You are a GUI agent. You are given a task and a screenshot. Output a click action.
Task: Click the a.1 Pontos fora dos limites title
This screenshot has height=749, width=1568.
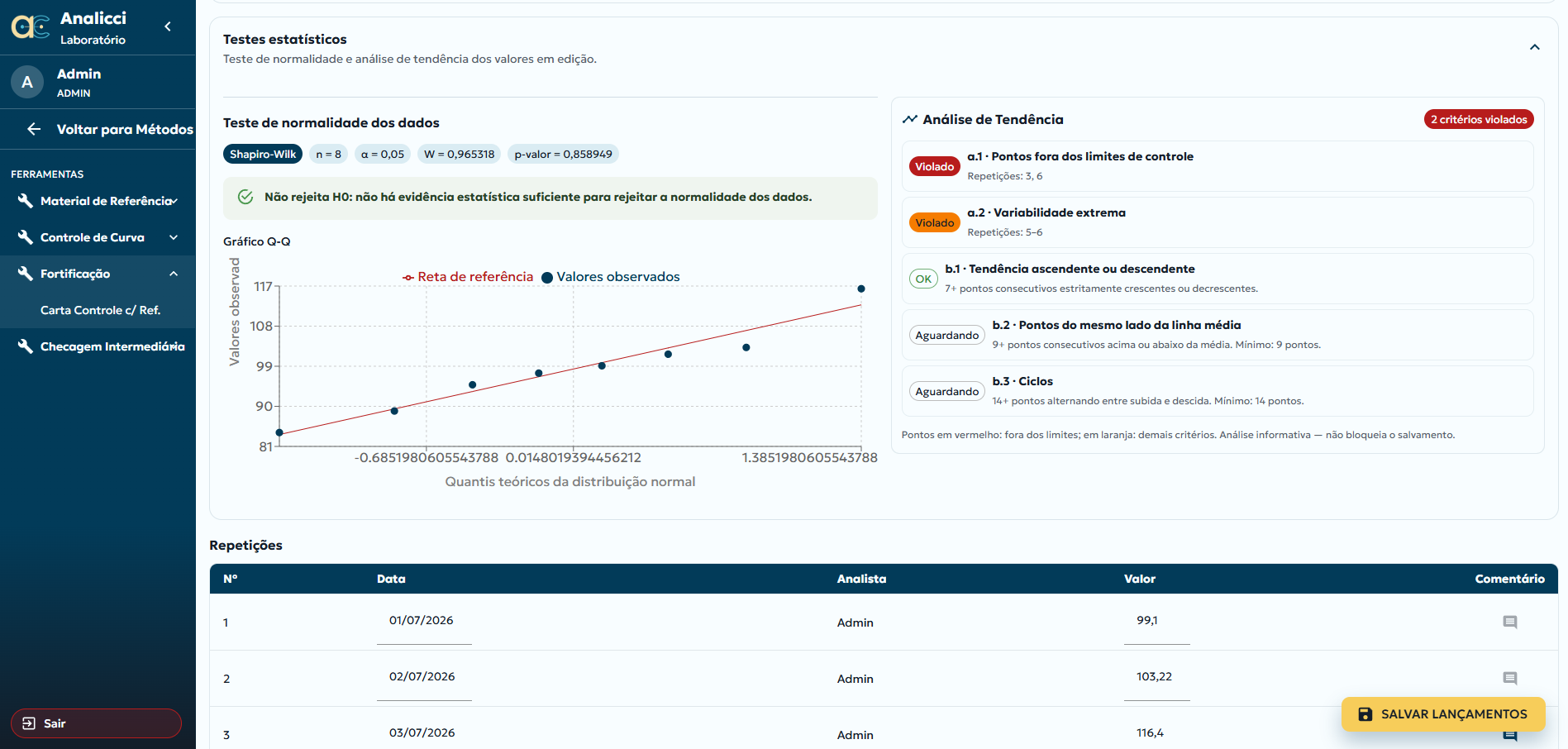[x=1080, y=156]
